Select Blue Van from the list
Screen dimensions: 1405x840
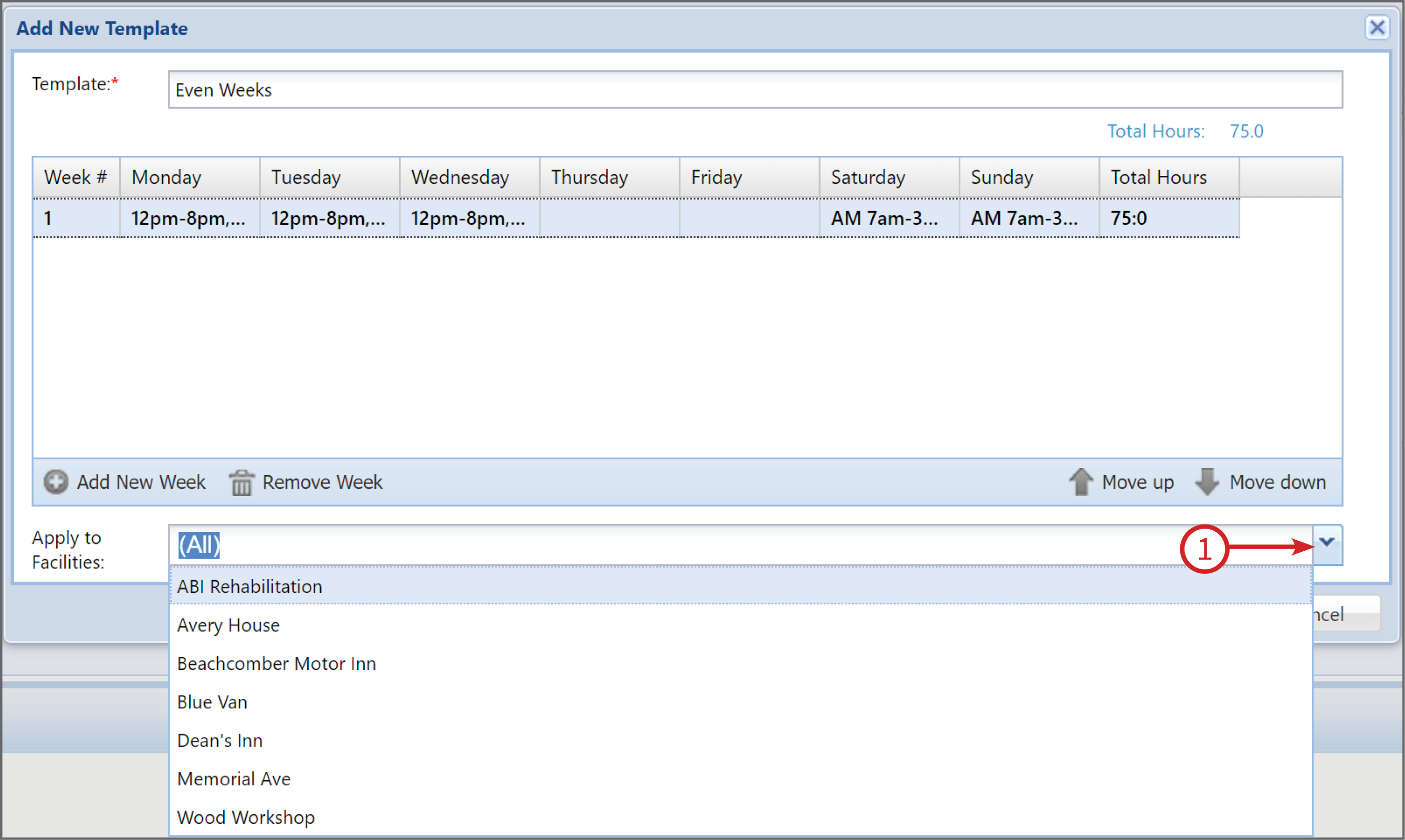point(740,702)
